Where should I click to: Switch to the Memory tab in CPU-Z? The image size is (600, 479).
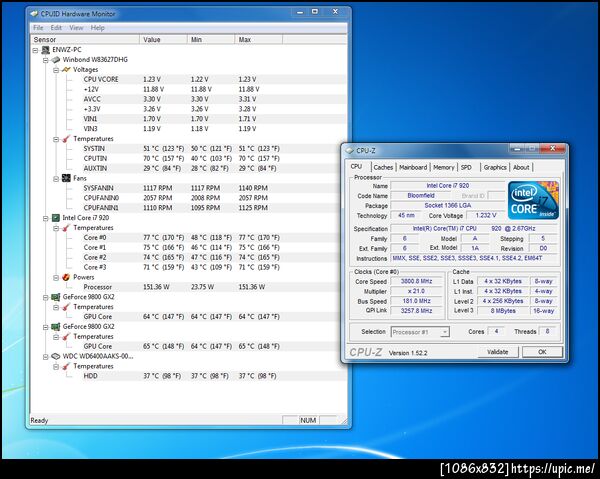pos(443,168)
